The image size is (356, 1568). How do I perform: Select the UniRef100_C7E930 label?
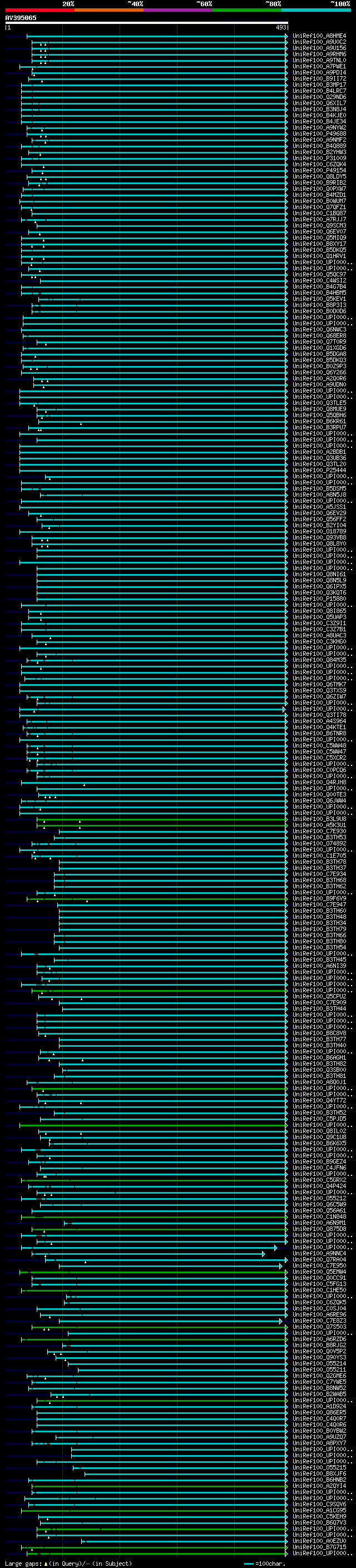coord(319,831)
